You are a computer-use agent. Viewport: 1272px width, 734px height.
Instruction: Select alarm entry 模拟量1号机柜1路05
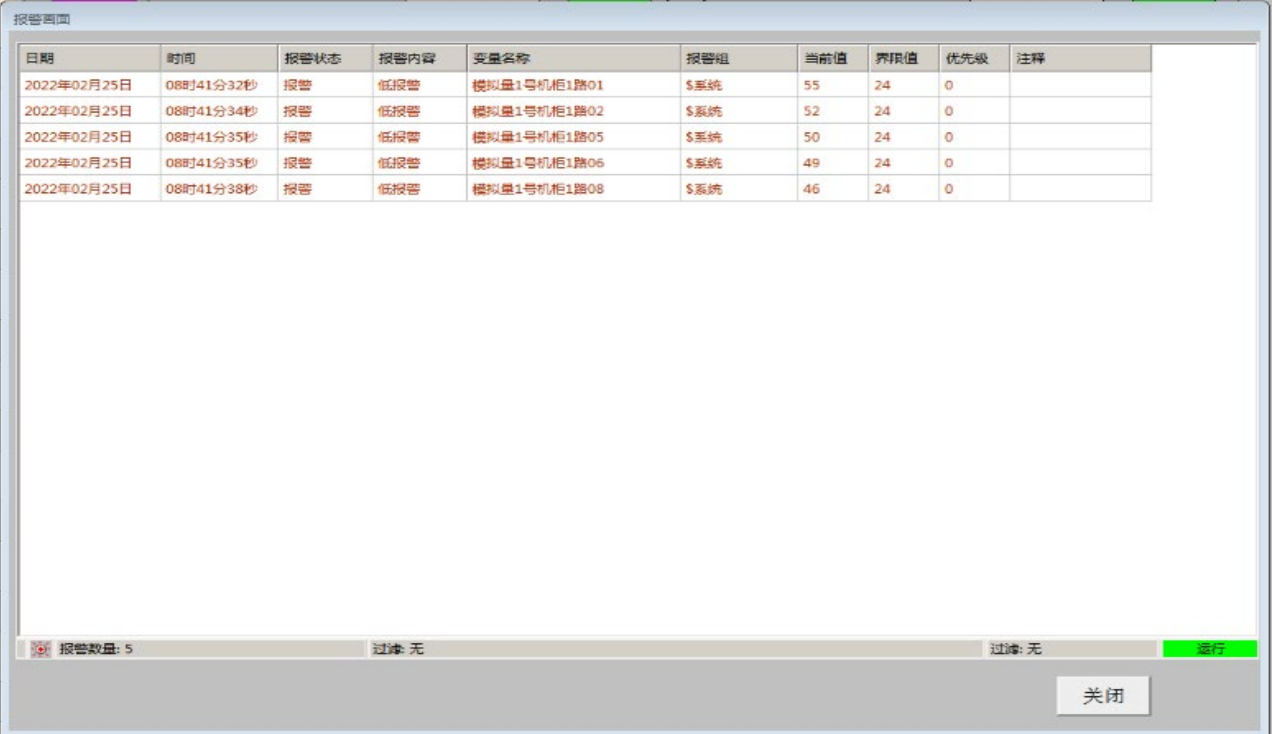point(538,137)
